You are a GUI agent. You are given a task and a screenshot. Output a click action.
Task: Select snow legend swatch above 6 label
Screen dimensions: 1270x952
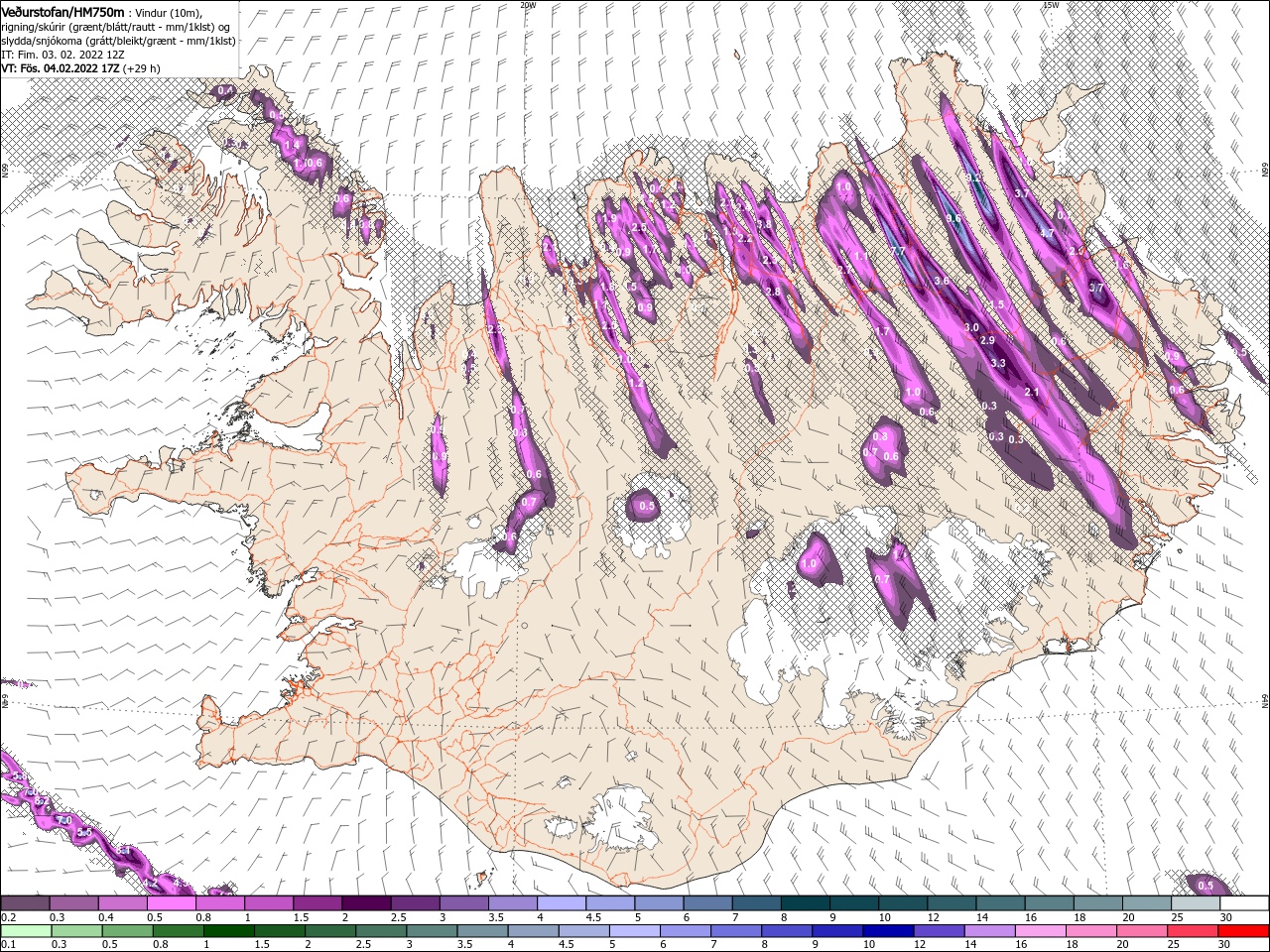[x=708, y=903]
